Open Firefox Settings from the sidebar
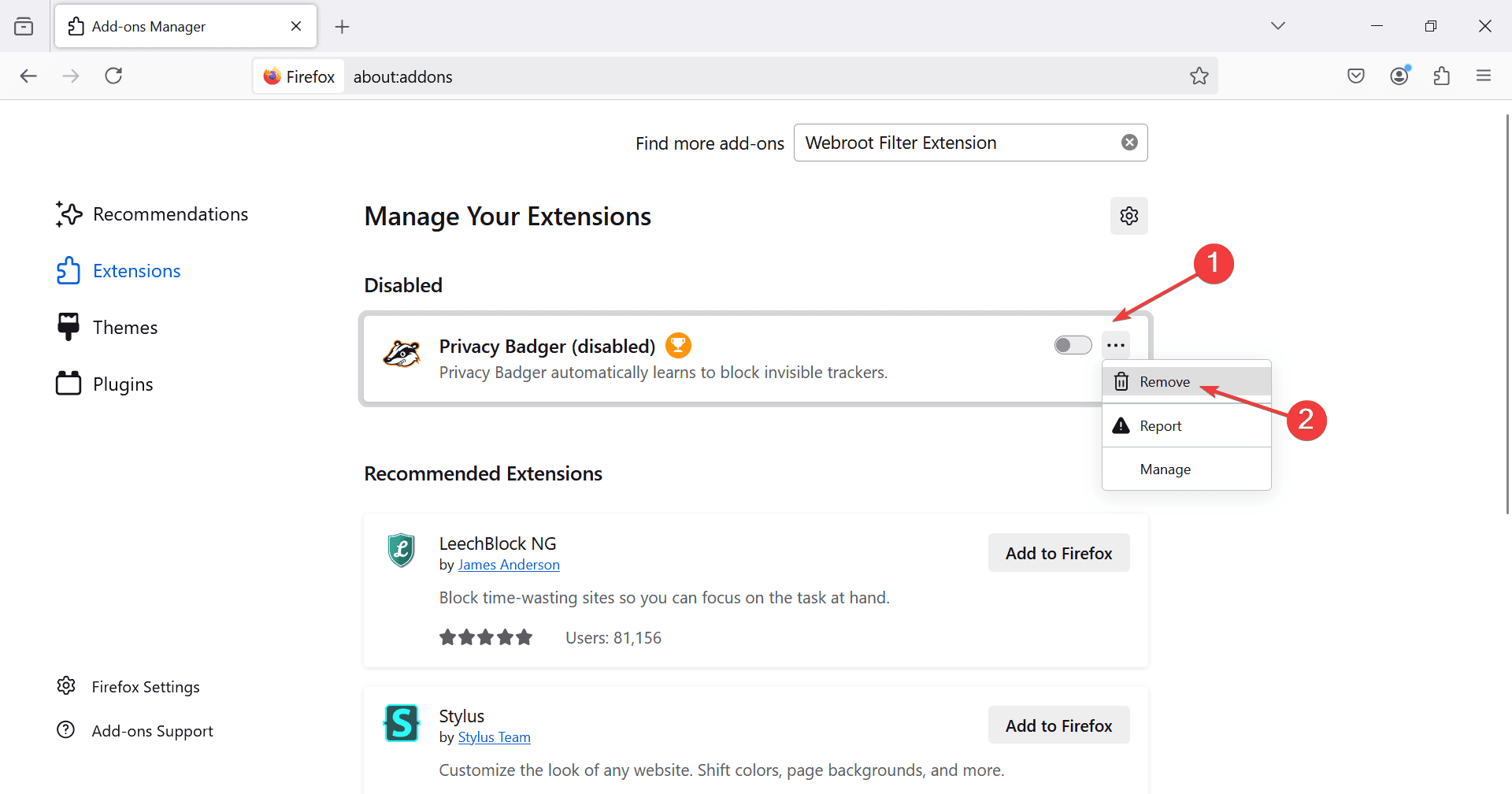Screen dimensions: 1512x794 (128, 687)
